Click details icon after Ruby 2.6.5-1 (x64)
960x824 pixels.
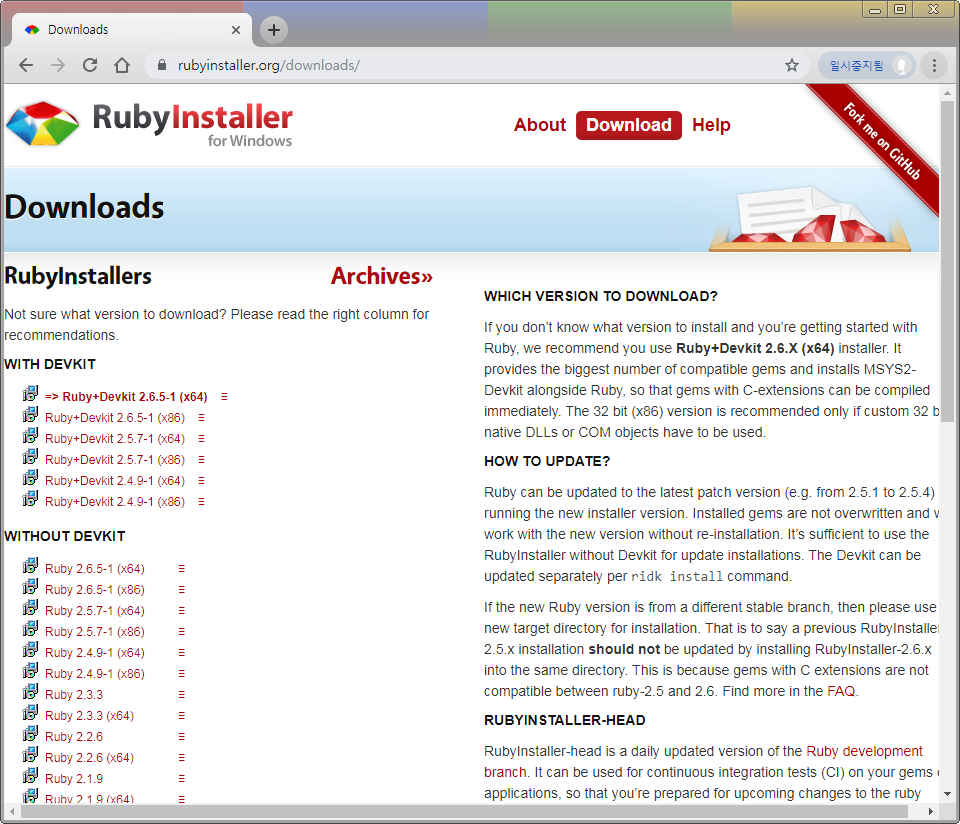(182, 569)
